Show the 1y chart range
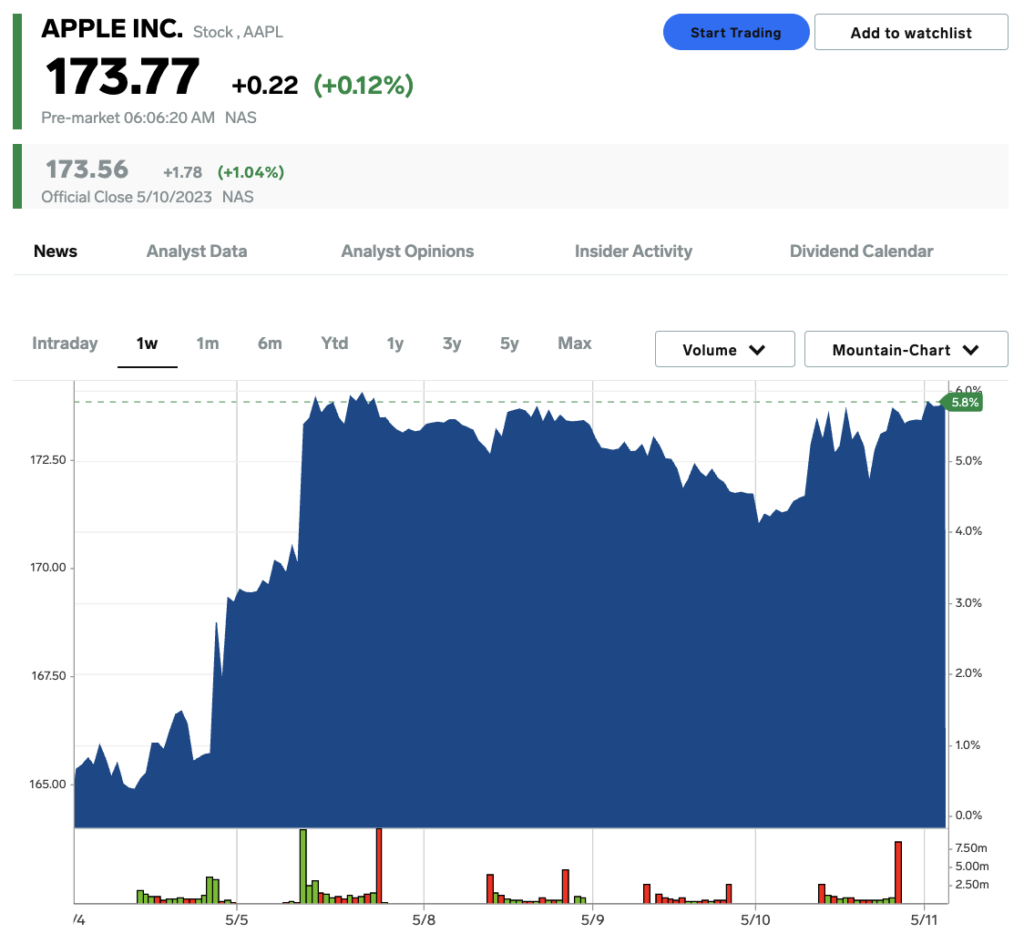The image size is (1024, 944). 395,343
